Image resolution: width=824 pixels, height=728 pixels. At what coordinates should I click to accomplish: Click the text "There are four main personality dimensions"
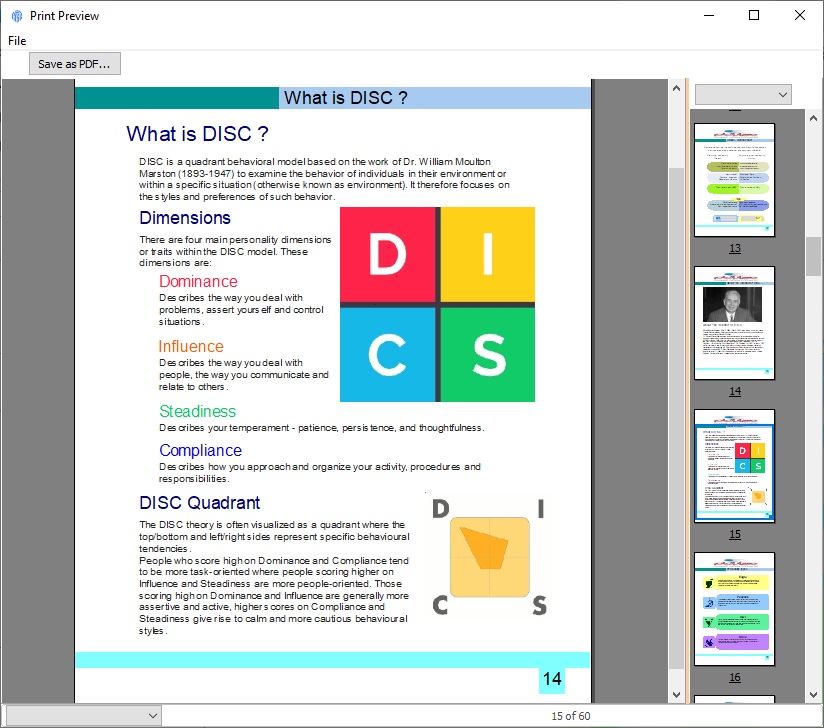235,251
